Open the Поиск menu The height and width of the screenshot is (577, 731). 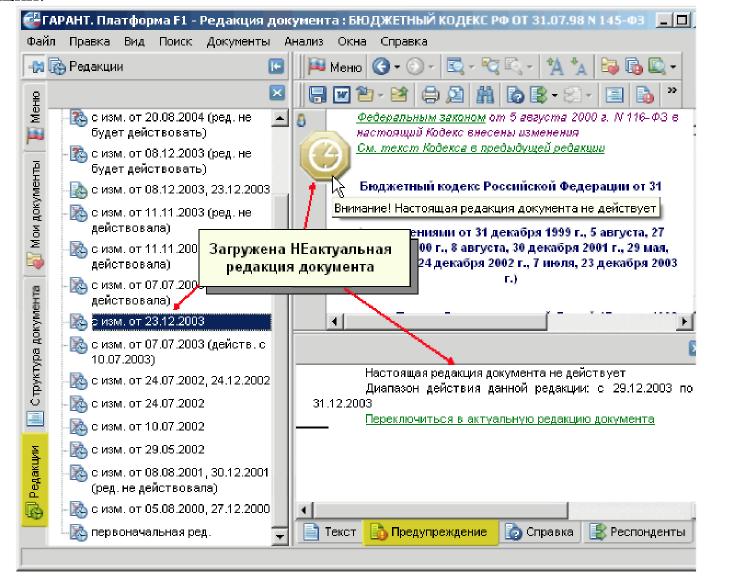point(175,41)
